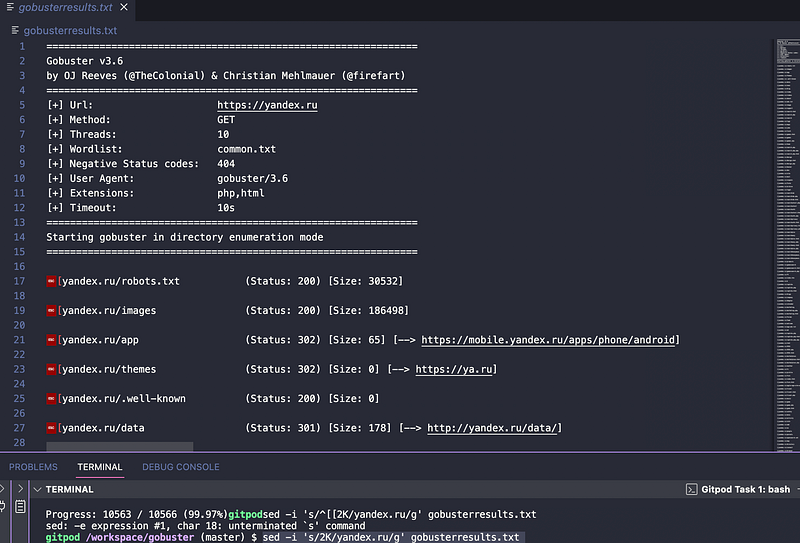800x543 pixels.
Task: Click the minimap preview of the file
Action: (787, 245)
